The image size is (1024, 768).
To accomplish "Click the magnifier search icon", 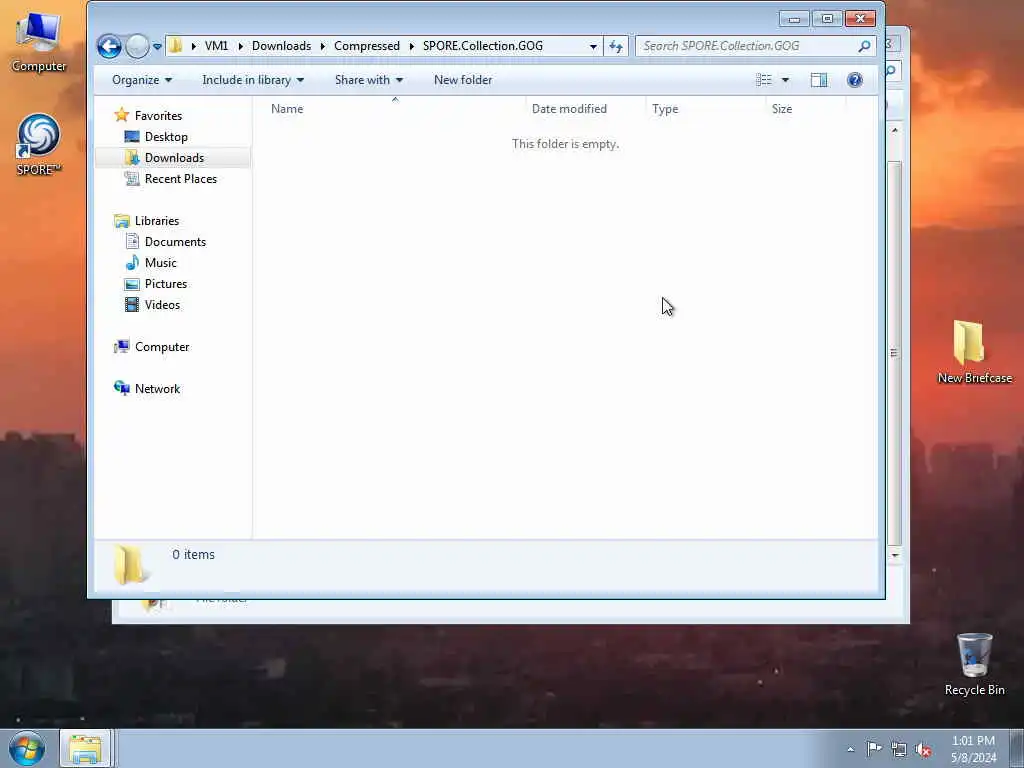I will (x=864, y=46).
